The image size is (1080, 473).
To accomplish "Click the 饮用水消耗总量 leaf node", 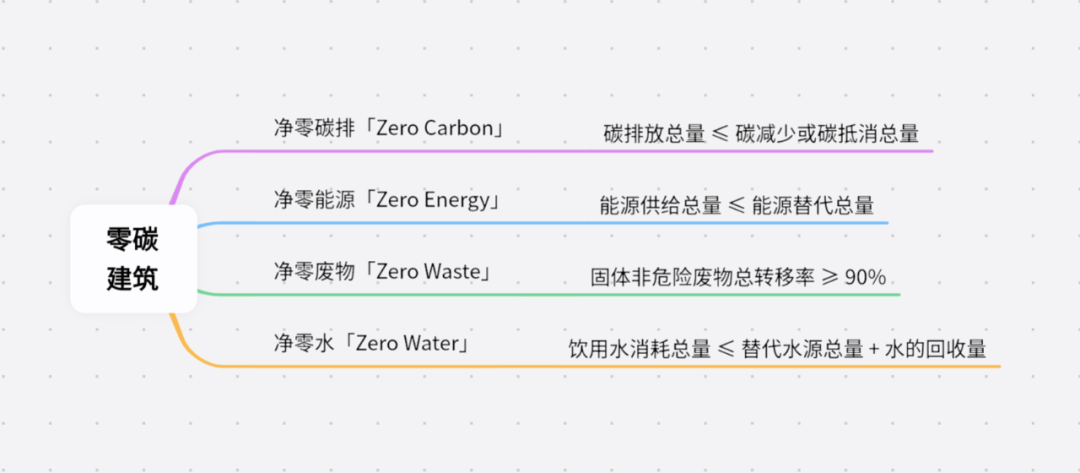I will click(639, 349).
